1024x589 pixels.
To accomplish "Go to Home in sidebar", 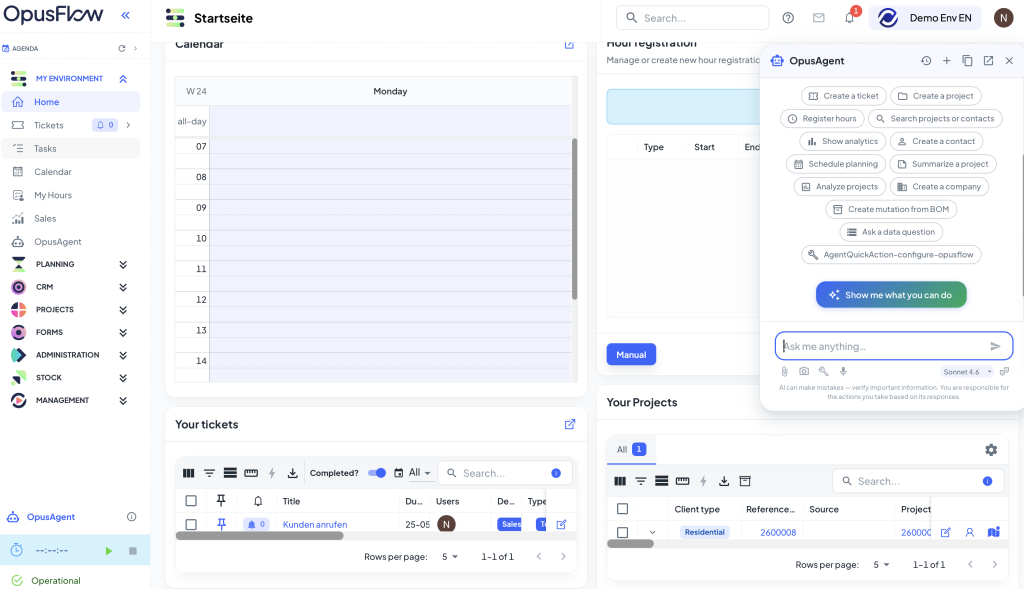I will point(71,102).
